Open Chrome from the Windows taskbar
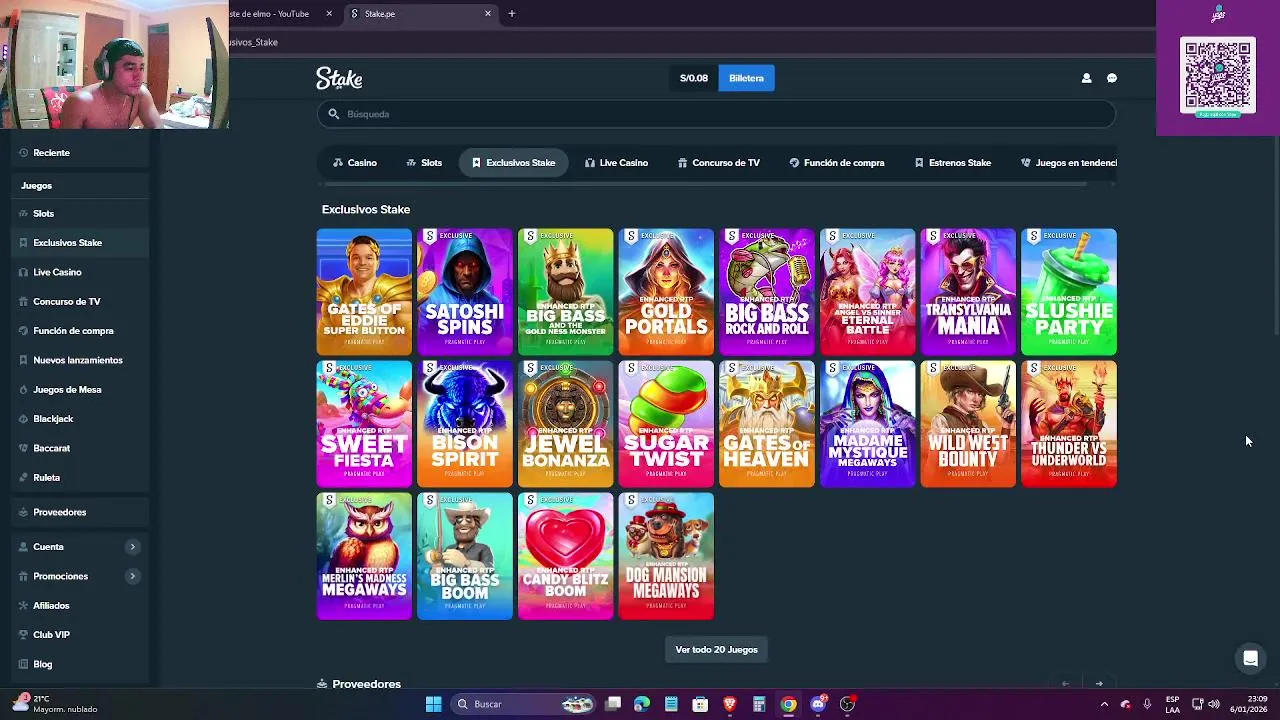Screen dimensions: 1280x720 point(788,704)
